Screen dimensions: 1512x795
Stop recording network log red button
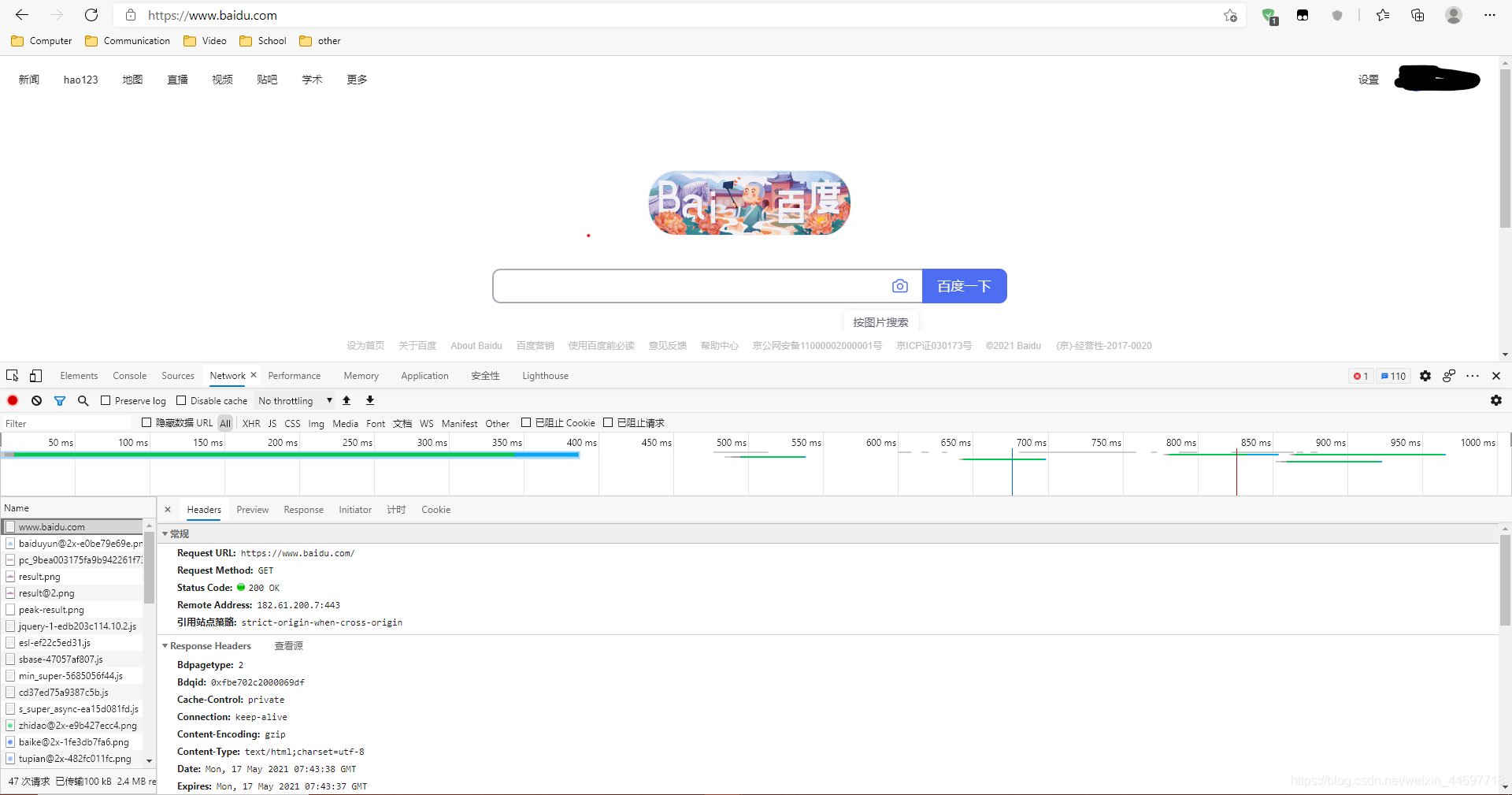click(x=13, y=400)
